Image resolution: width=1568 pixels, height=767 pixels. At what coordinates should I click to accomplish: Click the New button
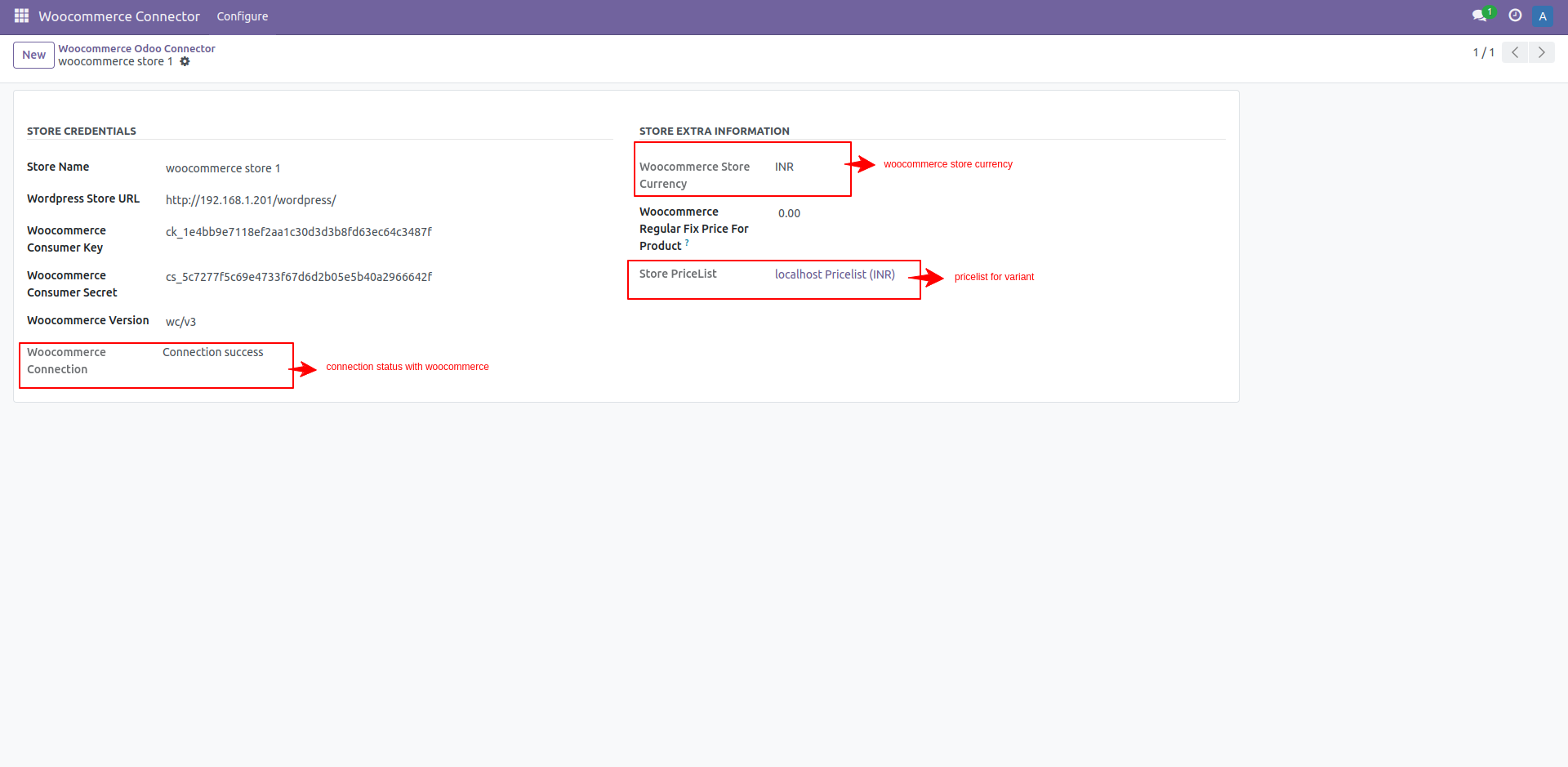pos(33,54)
